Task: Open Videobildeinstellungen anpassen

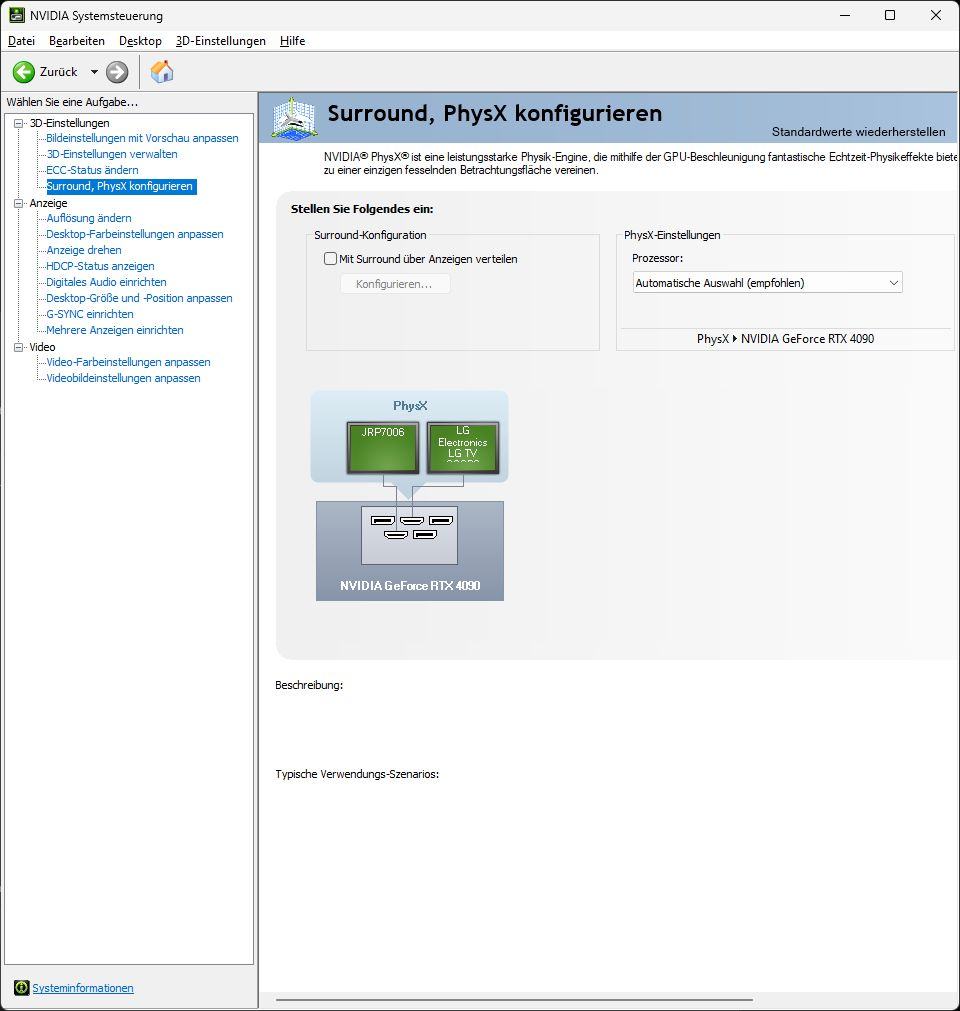Action: tap(123, 378)
